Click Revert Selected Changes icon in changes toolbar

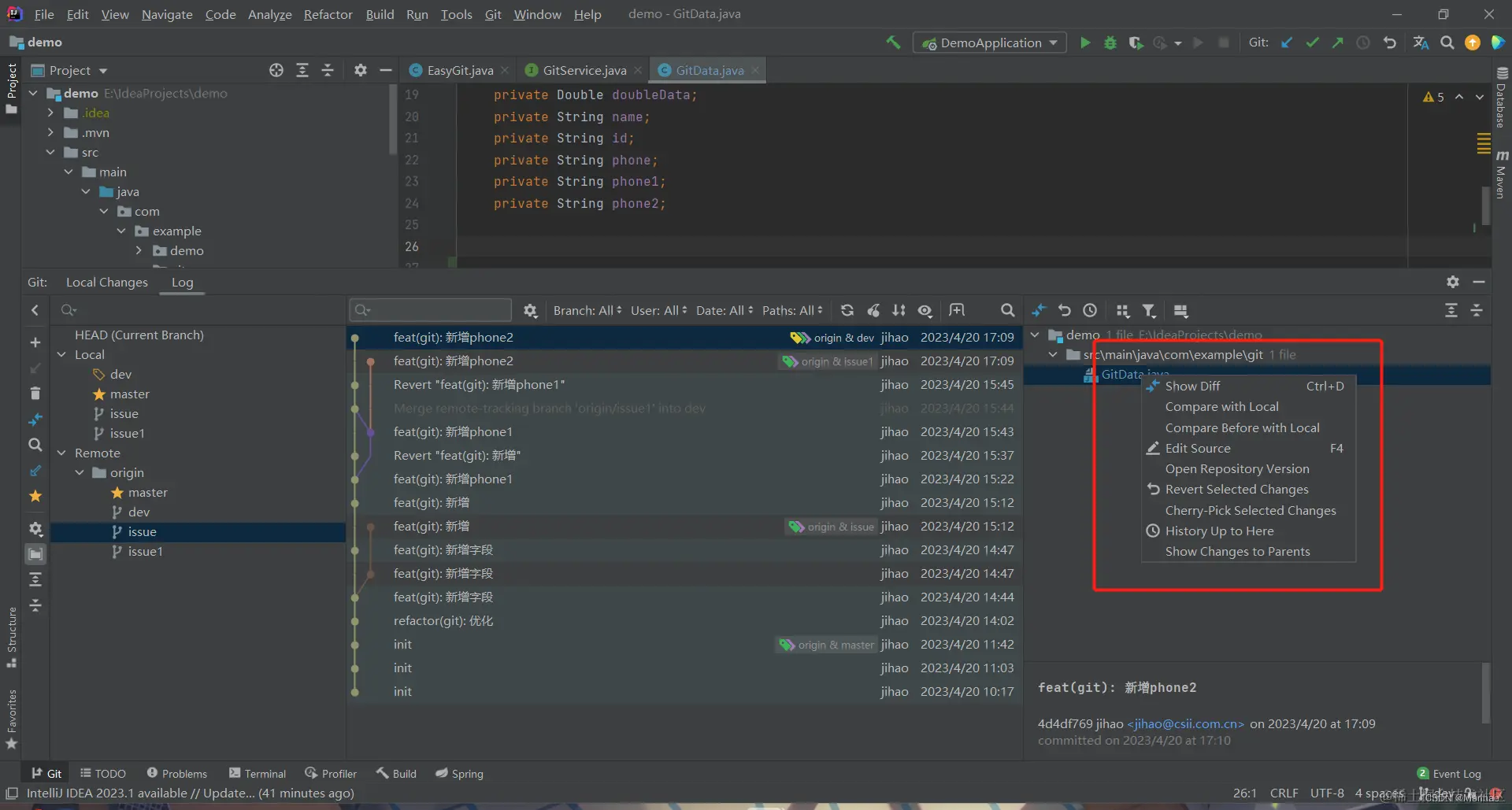1065,311
